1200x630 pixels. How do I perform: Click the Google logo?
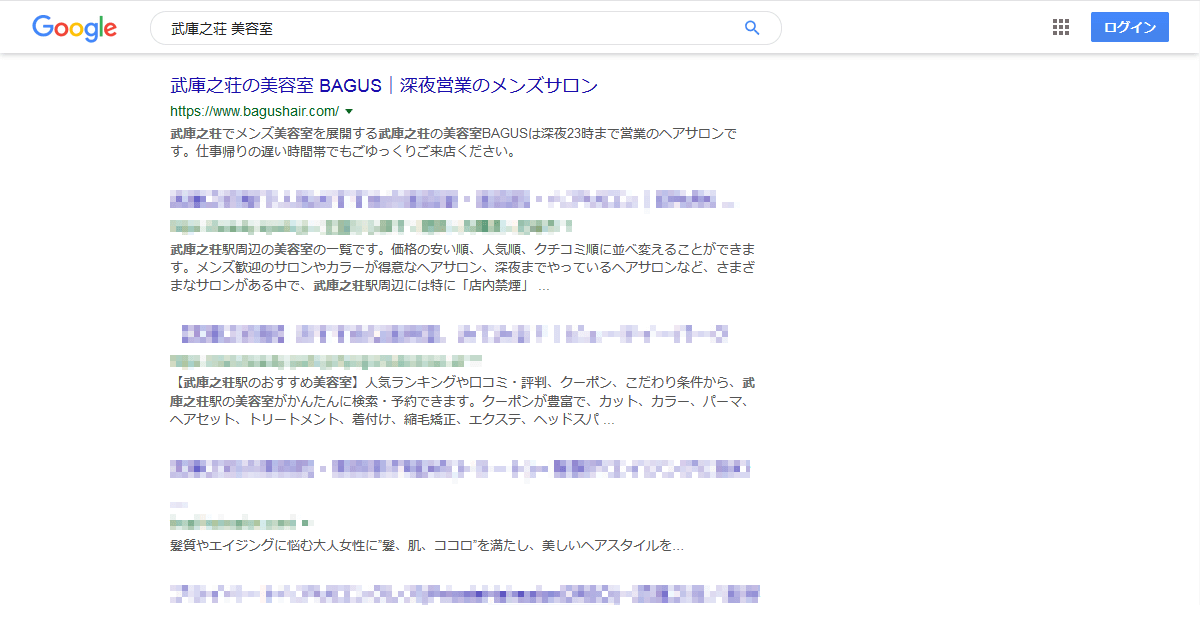pos(75,28)
